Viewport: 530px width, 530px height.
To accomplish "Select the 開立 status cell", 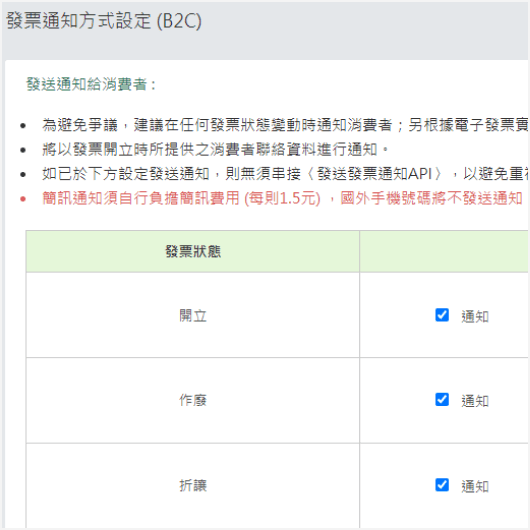I will 193,315.
